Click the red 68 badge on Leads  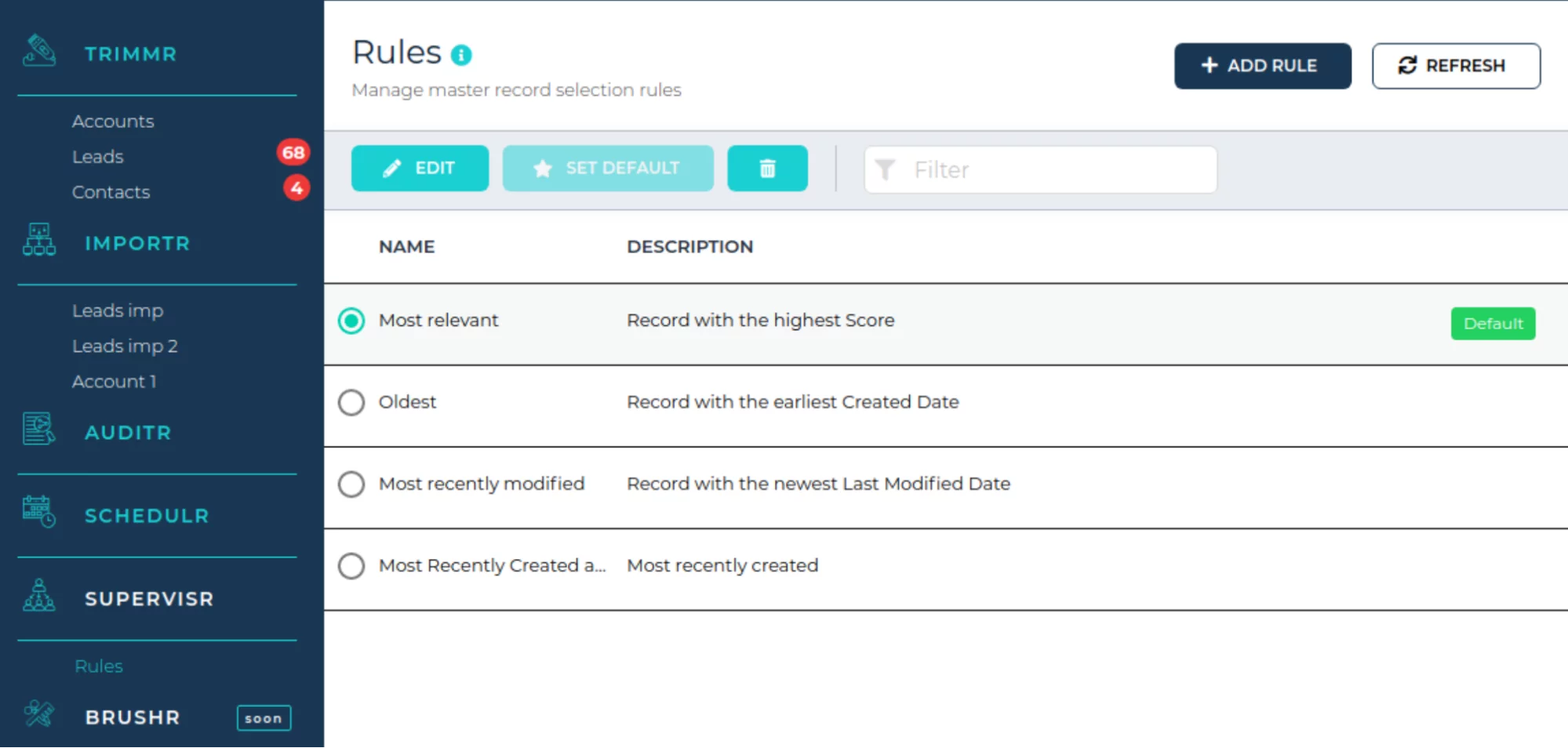click(293, 152)
